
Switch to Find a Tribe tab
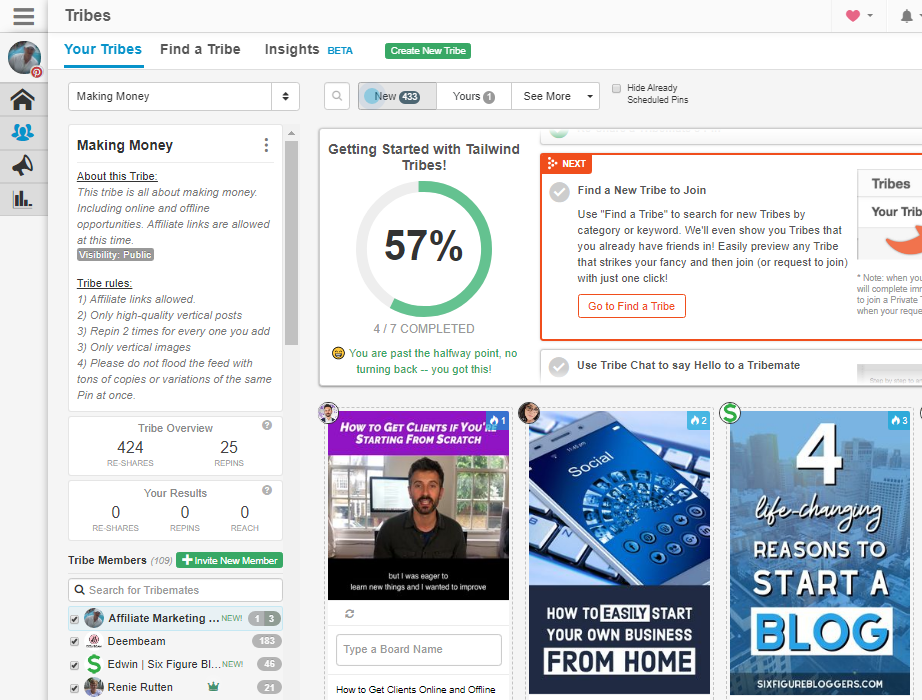[x=200, y=49]
